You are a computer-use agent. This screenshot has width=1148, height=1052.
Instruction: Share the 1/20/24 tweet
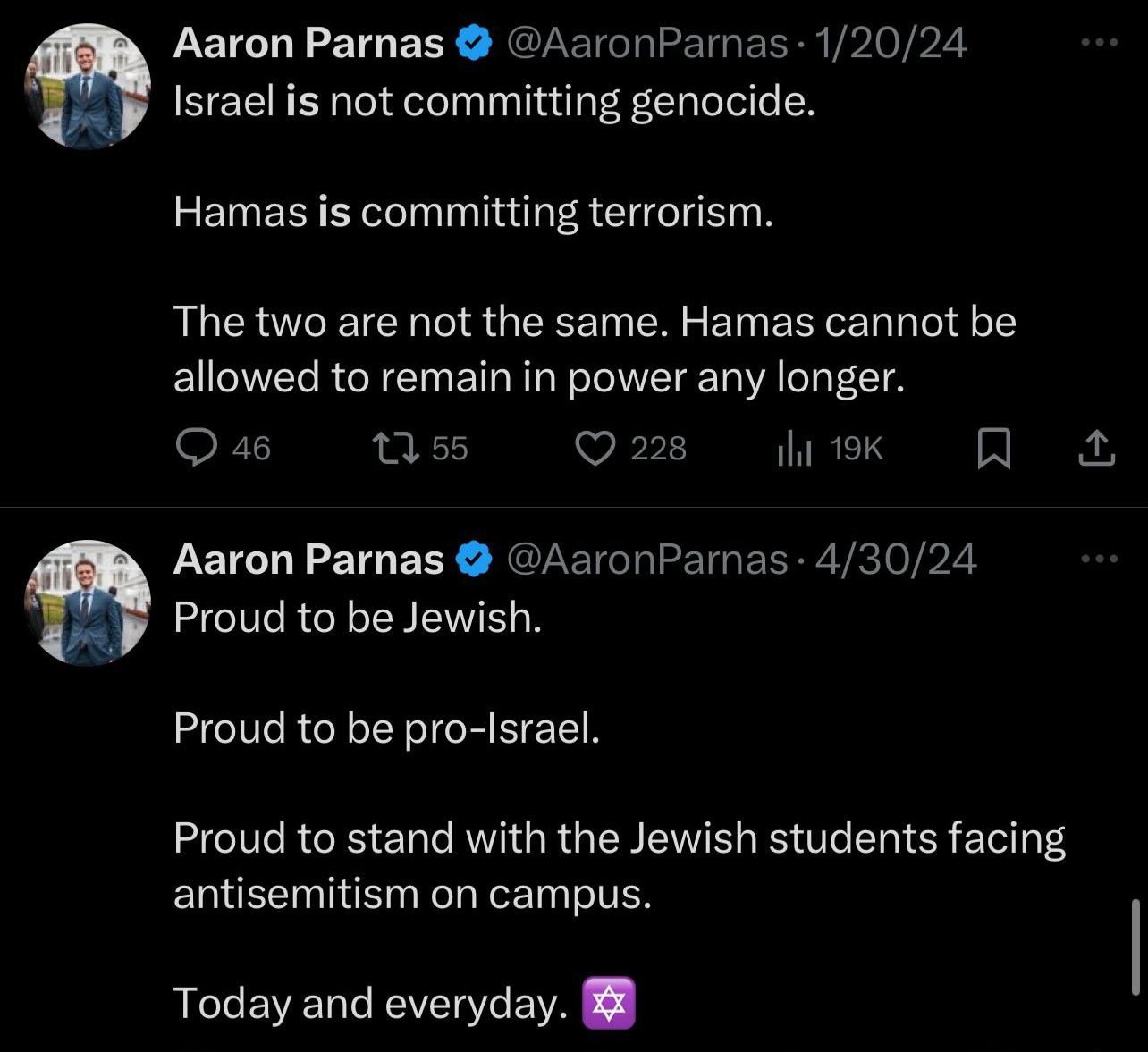pyautogui.click(x=1096, y=448)
